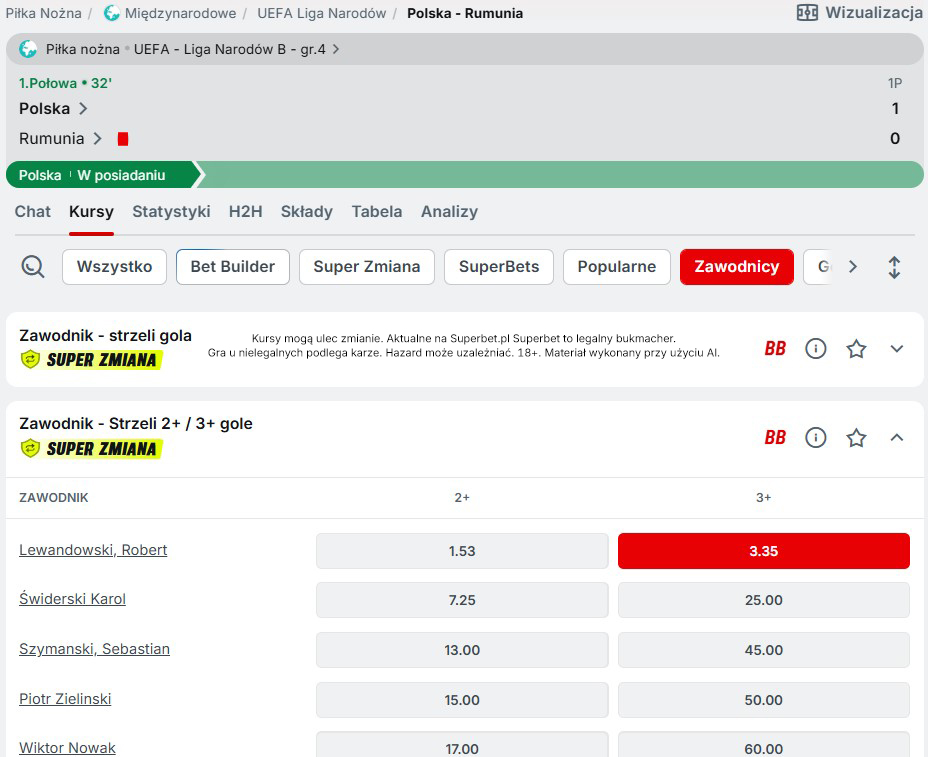The height and width of the screenshot is (757, 928).
Task: Favorite the strzeli gola market star
Action: tap(856, 349)
